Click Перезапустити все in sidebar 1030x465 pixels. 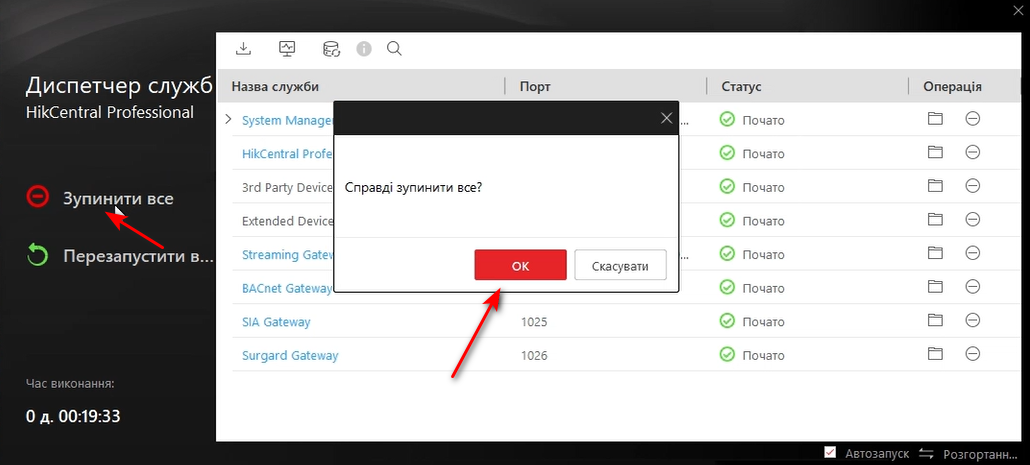tap(138, 255)
